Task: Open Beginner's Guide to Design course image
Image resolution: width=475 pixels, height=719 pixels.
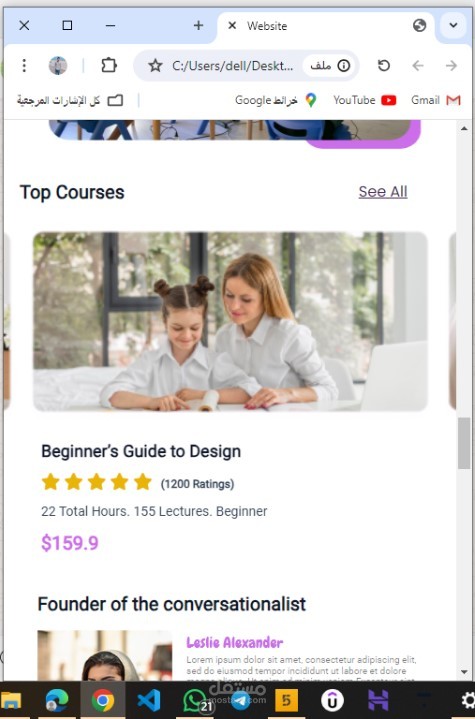Action: pyautogui.click(x=230, y=321)
